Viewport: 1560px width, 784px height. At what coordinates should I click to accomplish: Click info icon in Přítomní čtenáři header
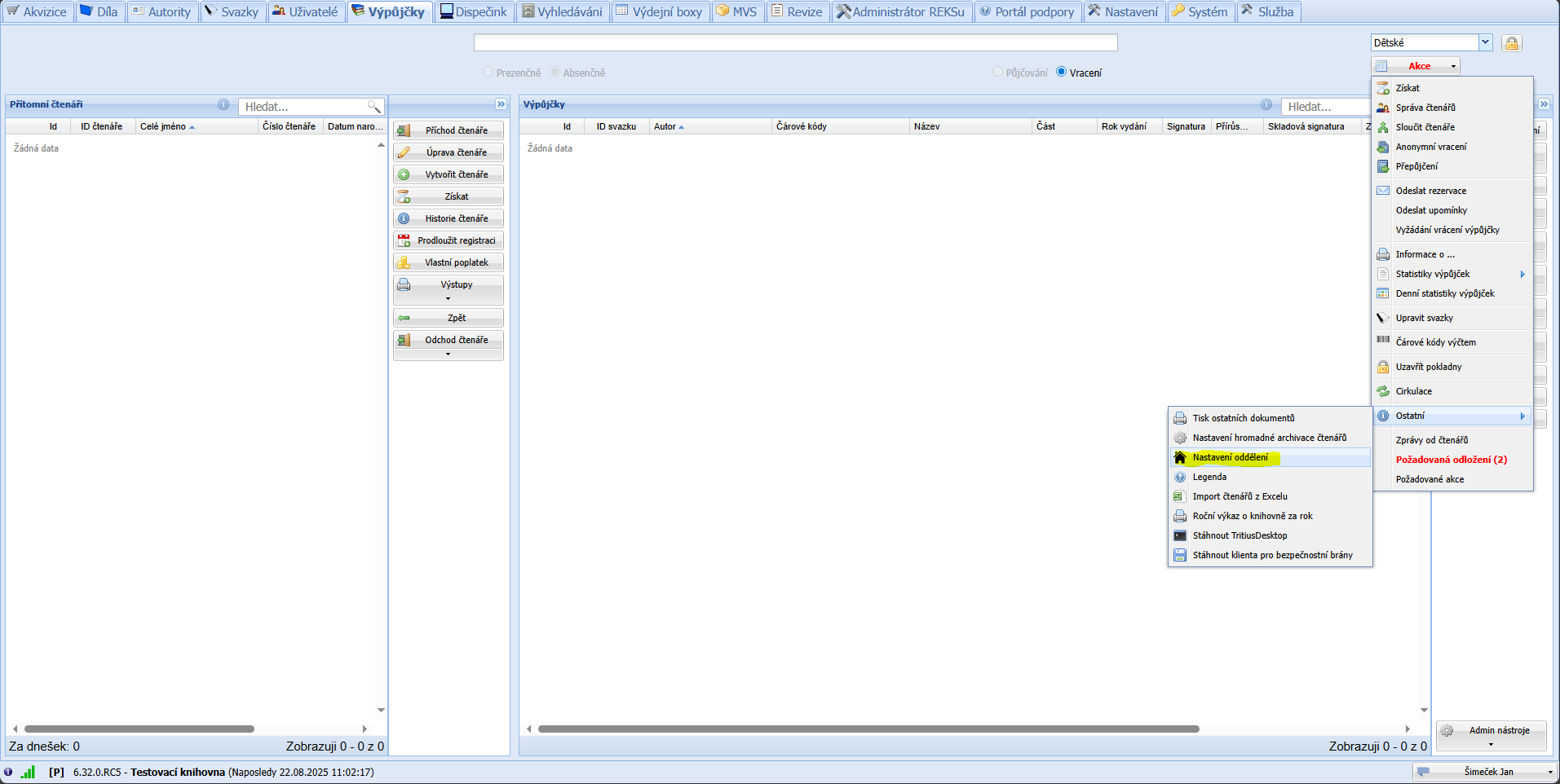click(223, 104)
